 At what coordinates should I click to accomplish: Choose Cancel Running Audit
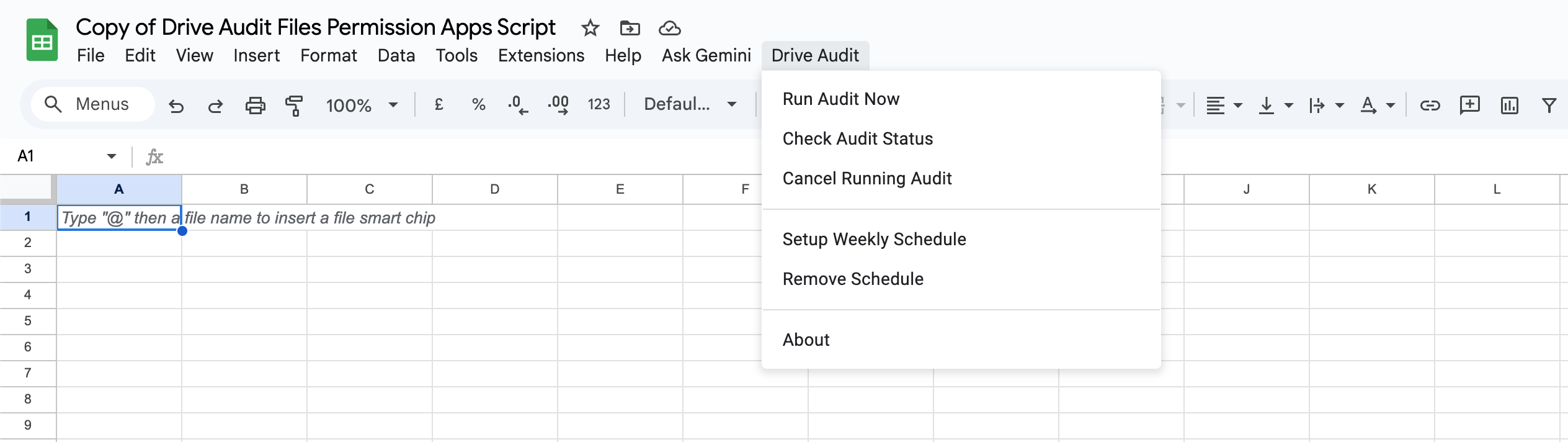tap(961, 179)
